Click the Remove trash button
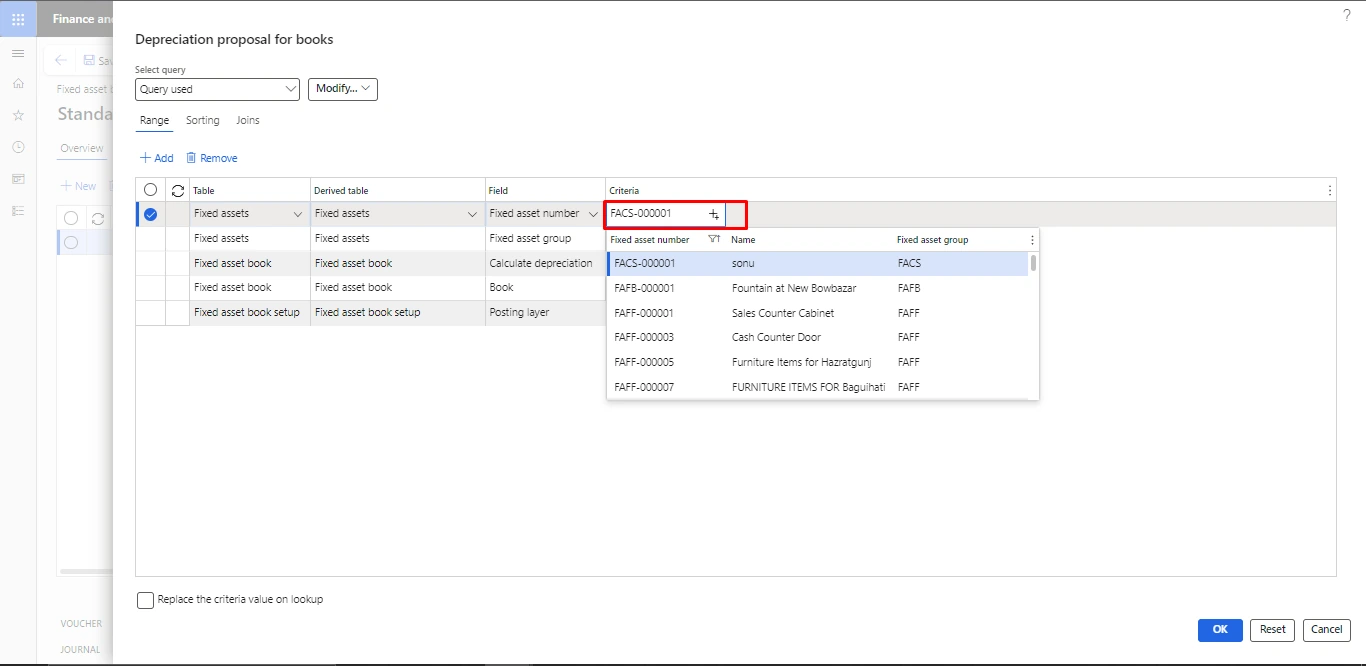 [211, 158]
